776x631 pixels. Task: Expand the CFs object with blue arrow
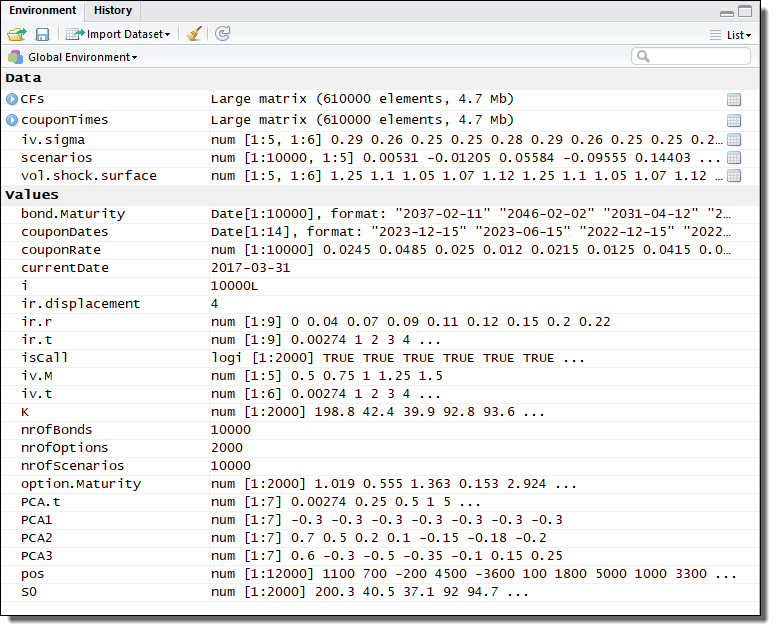12,100
